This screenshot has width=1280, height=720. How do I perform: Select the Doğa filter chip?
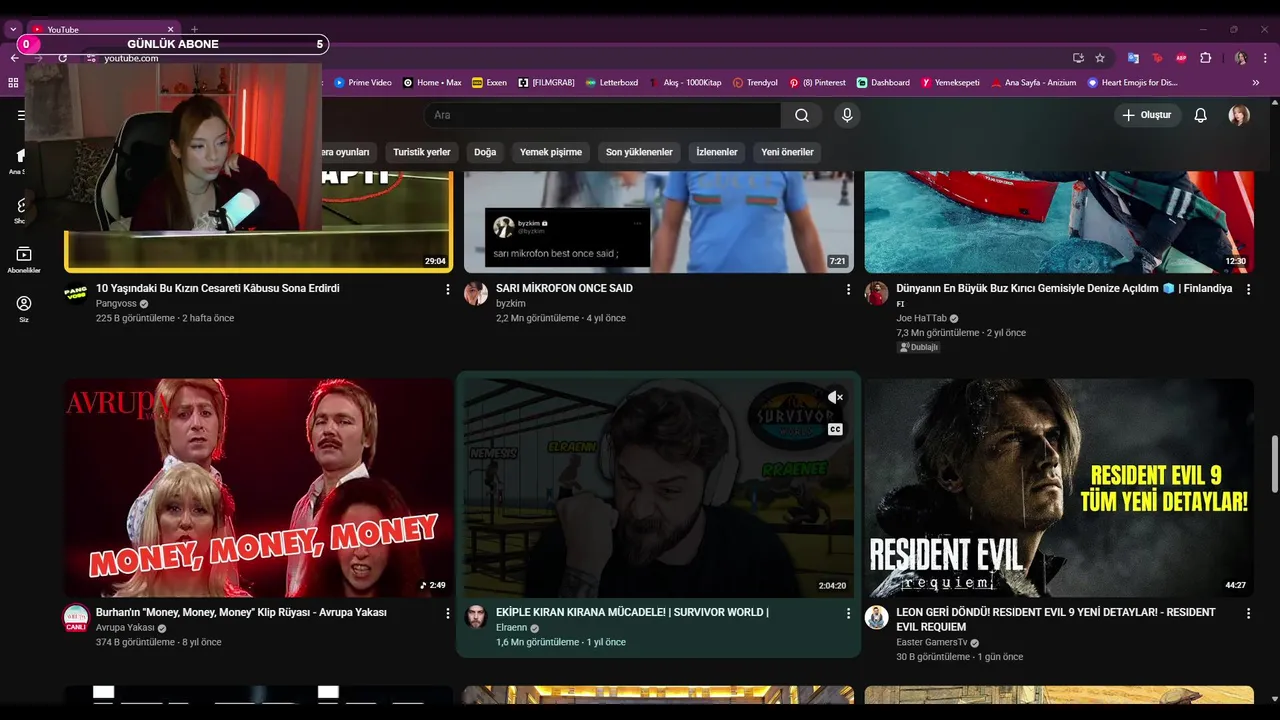485,152
